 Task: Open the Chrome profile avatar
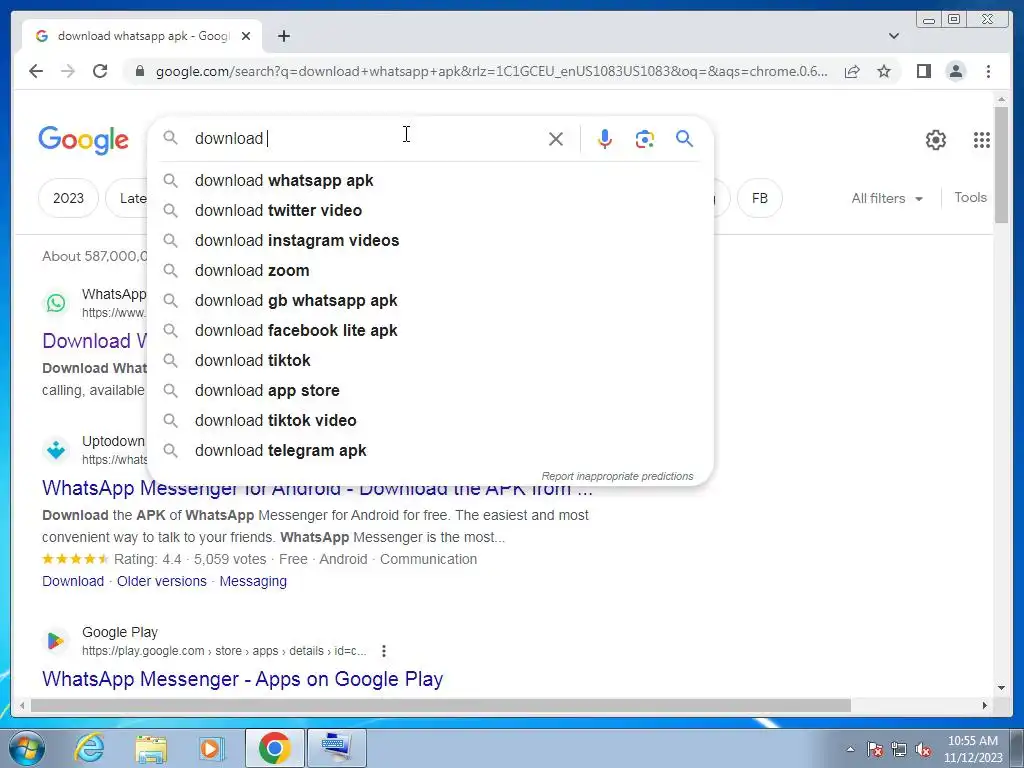[955, 71]
